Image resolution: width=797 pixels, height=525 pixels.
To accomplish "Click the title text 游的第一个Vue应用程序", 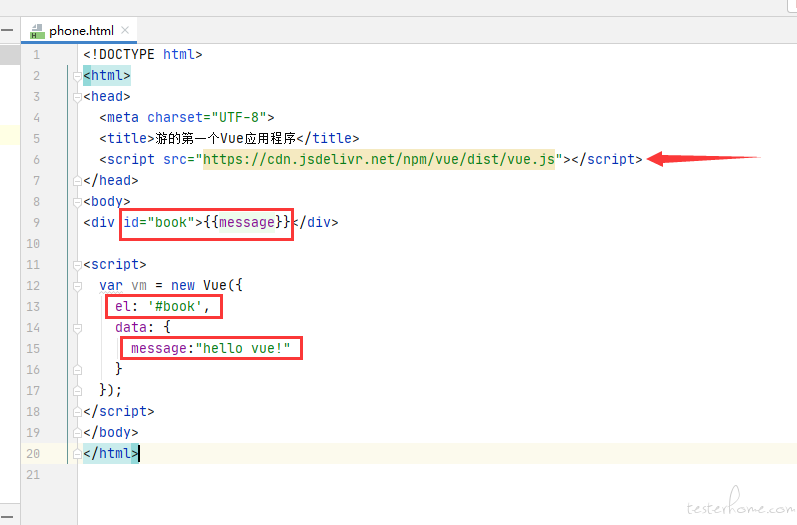I will [225, 138].
